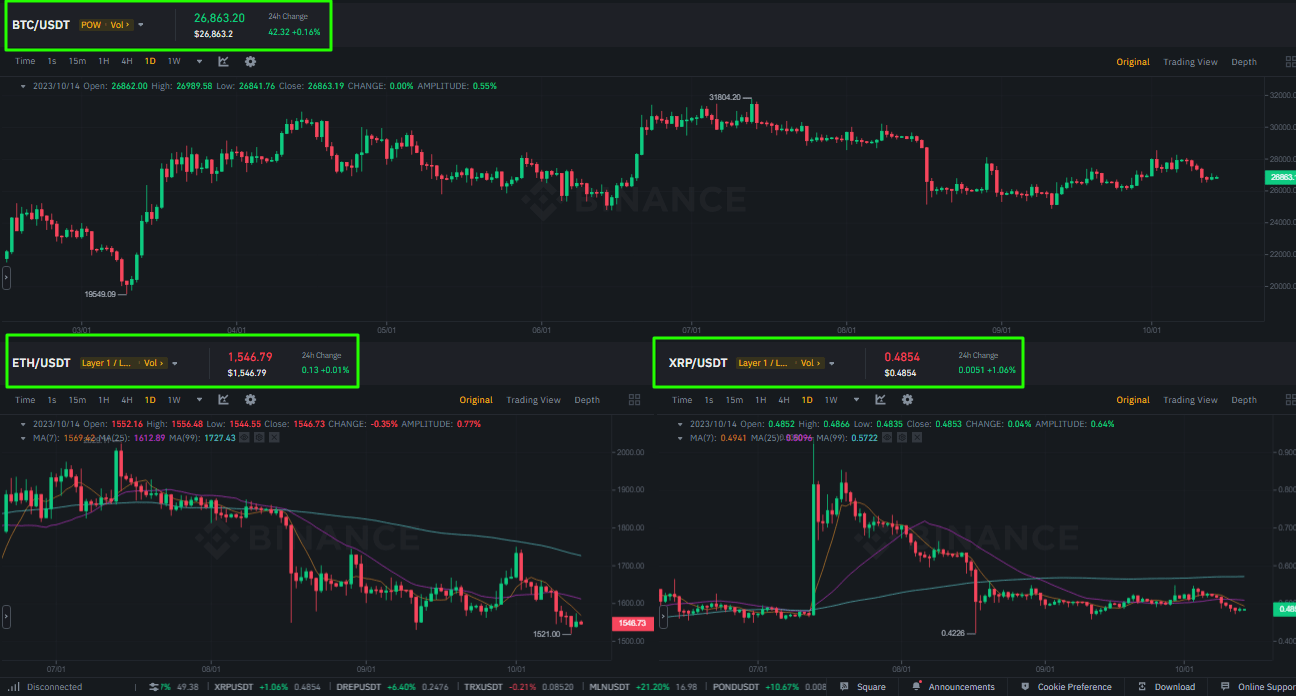This screenshot has width=1296, height=696.
Task: Open technical indicators on ETH/USDT chart
Action: [x=224, y=399]
